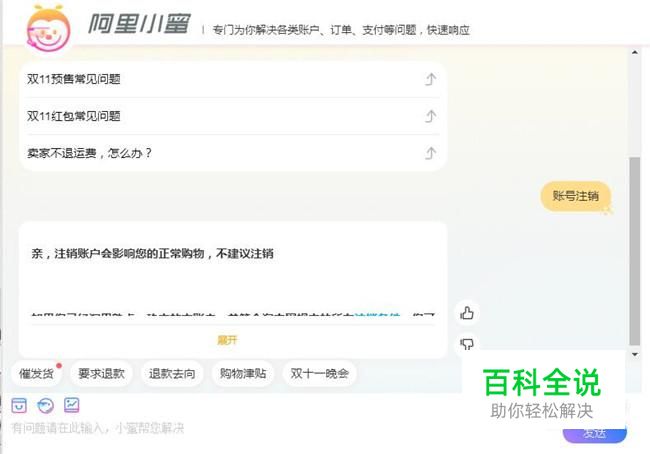Screen dimensions: 650x454
Task: Click the scrollbar down arrow
Action: pos(635,354)
